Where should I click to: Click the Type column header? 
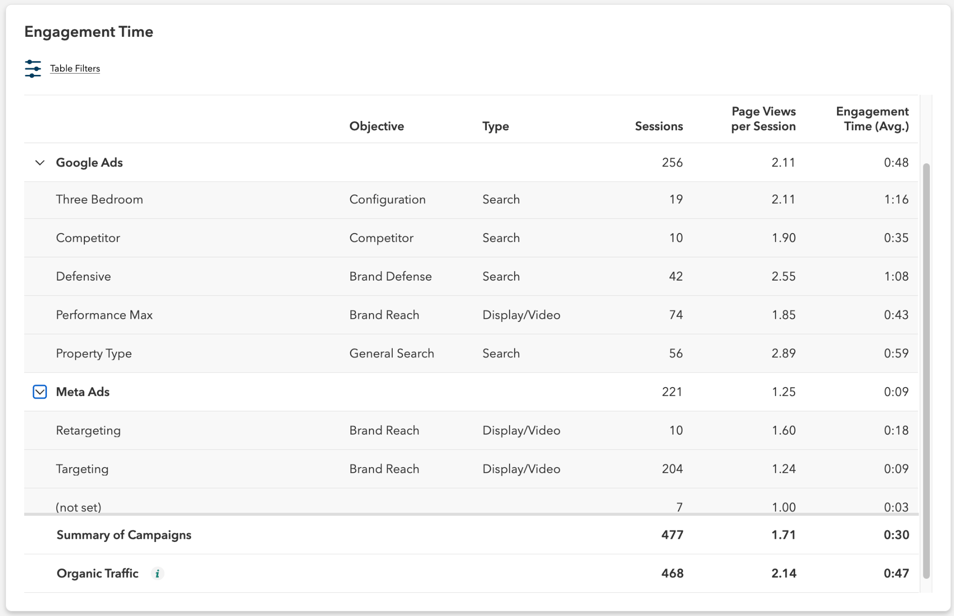coord(493,126)
